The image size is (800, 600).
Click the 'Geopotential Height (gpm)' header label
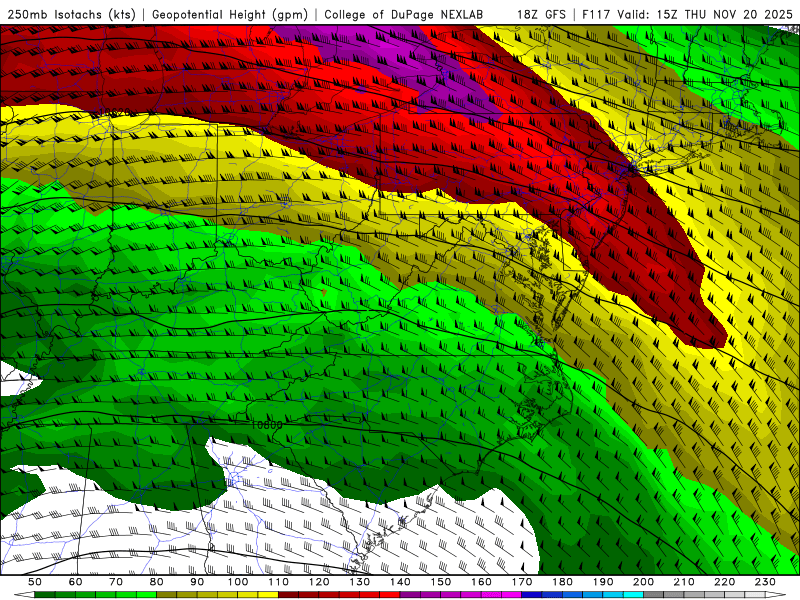pos(230,14)
